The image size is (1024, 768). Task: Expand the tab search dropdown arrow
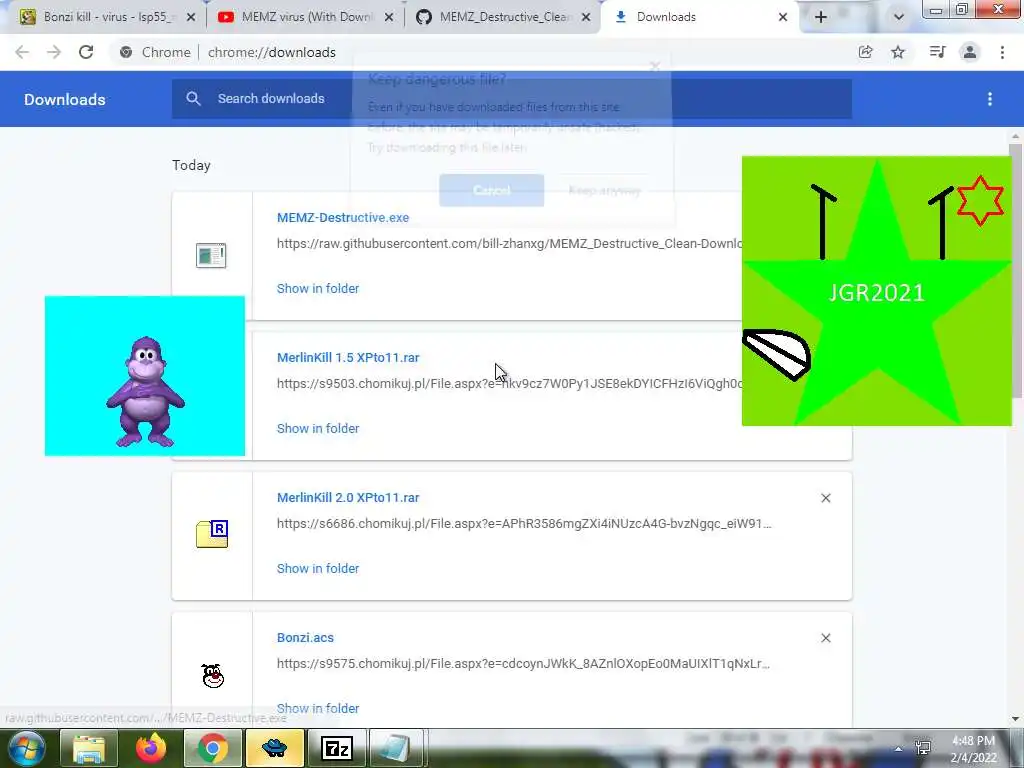tap(899, 17)
